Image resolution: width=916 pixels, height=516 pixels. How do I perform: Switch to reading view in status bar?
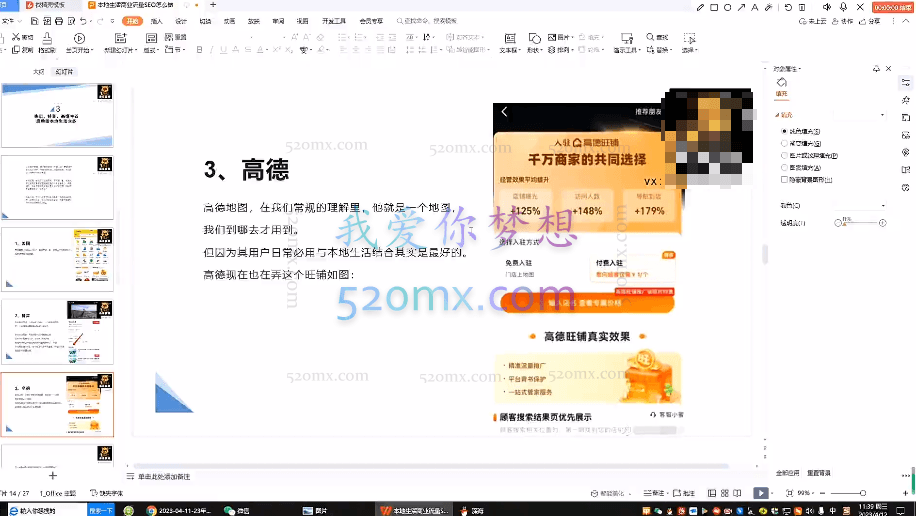point(737,493)
